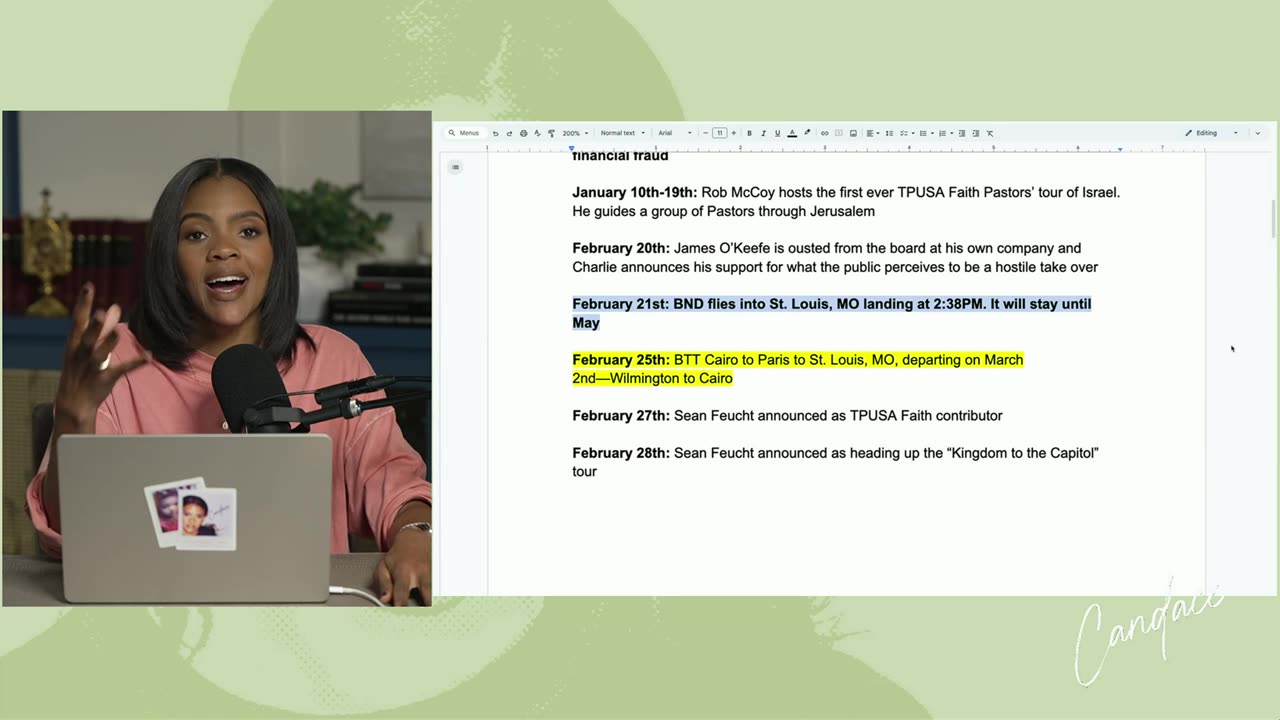Click the font size field showing 11
Image resolution: width=1280 pixels, height=720 pixels.
[x=719, y=133]
